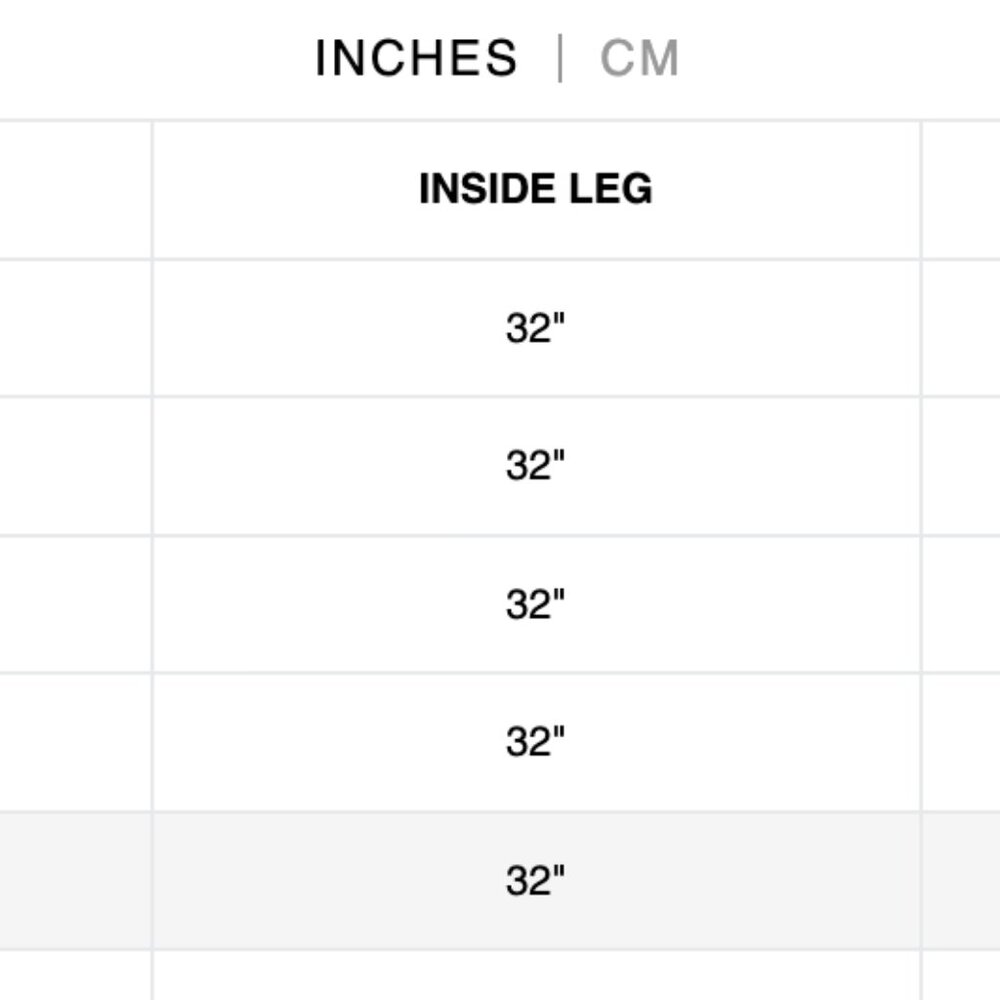Click blank cell right of third 32" row
This screenshot has height=1000, width=1000.
click(x=961, y=605)
